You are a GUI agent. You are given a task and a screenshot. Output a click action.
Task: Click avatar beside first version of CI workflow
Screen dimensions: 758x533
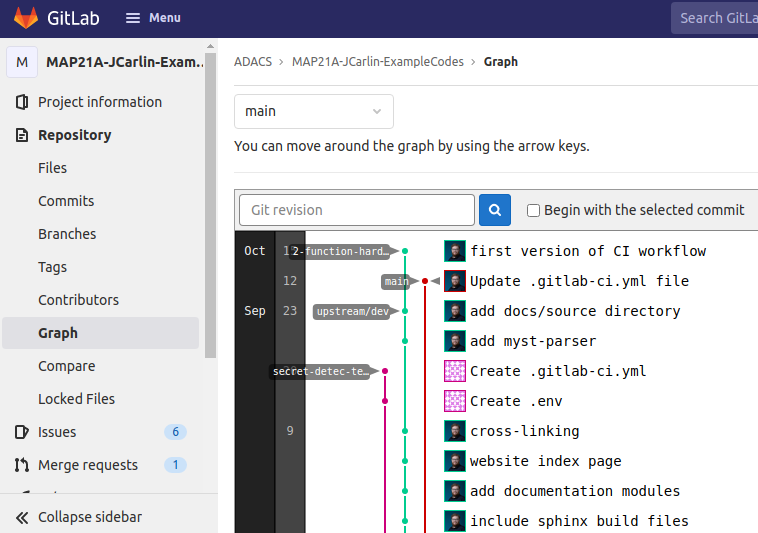pyautogui.click(x=455, y=251)
